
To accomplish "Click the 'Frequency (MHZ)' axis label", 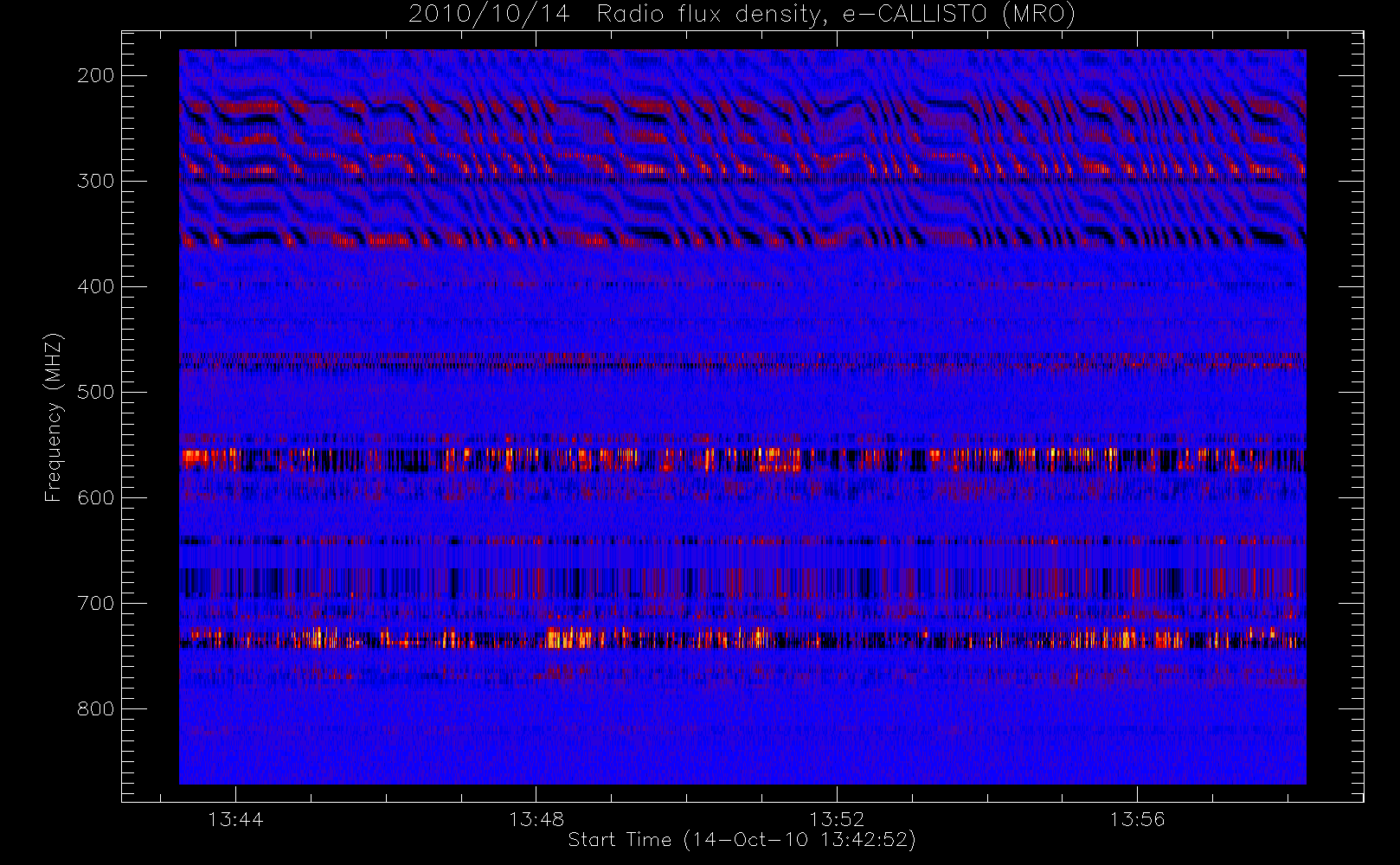I will (x=54, y=417).
